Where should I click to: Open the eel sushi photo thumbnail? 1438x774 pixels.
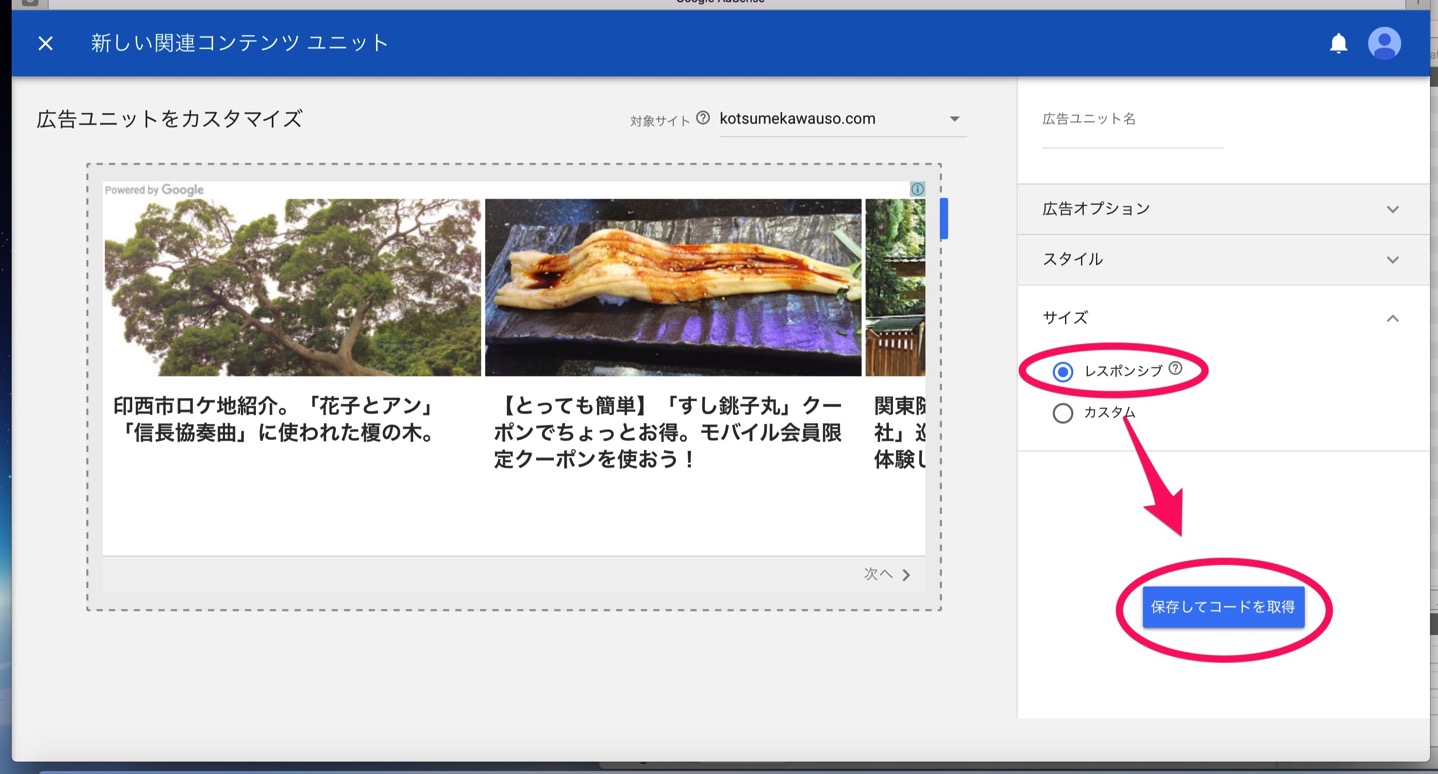pyautogui.click(x=673, y=287)
